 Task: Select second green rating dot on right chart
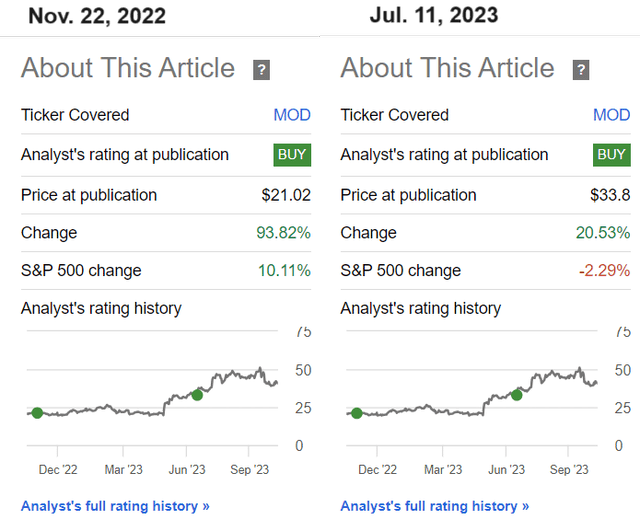[x=516, y=395]
